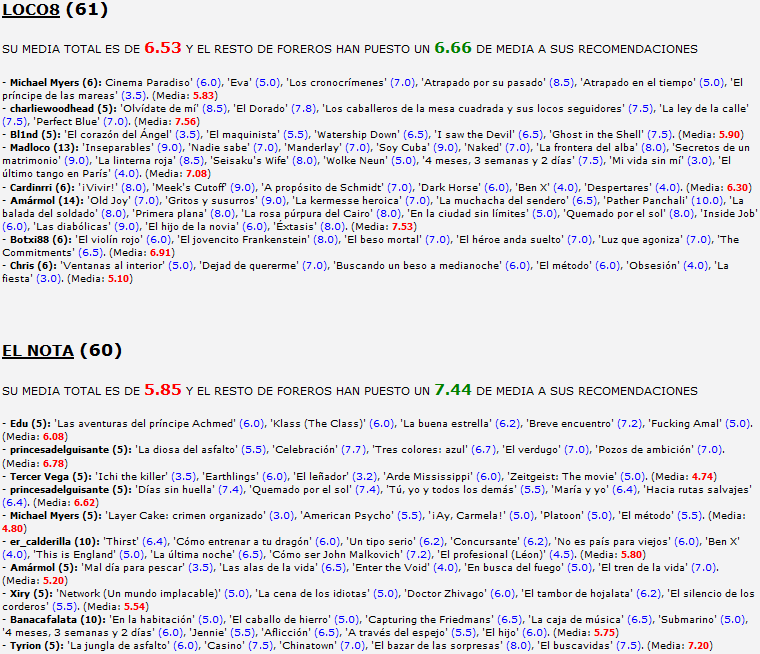Select the username 'Cardinrri (6):'
The image size is (760, 654).
coord(42,188)
